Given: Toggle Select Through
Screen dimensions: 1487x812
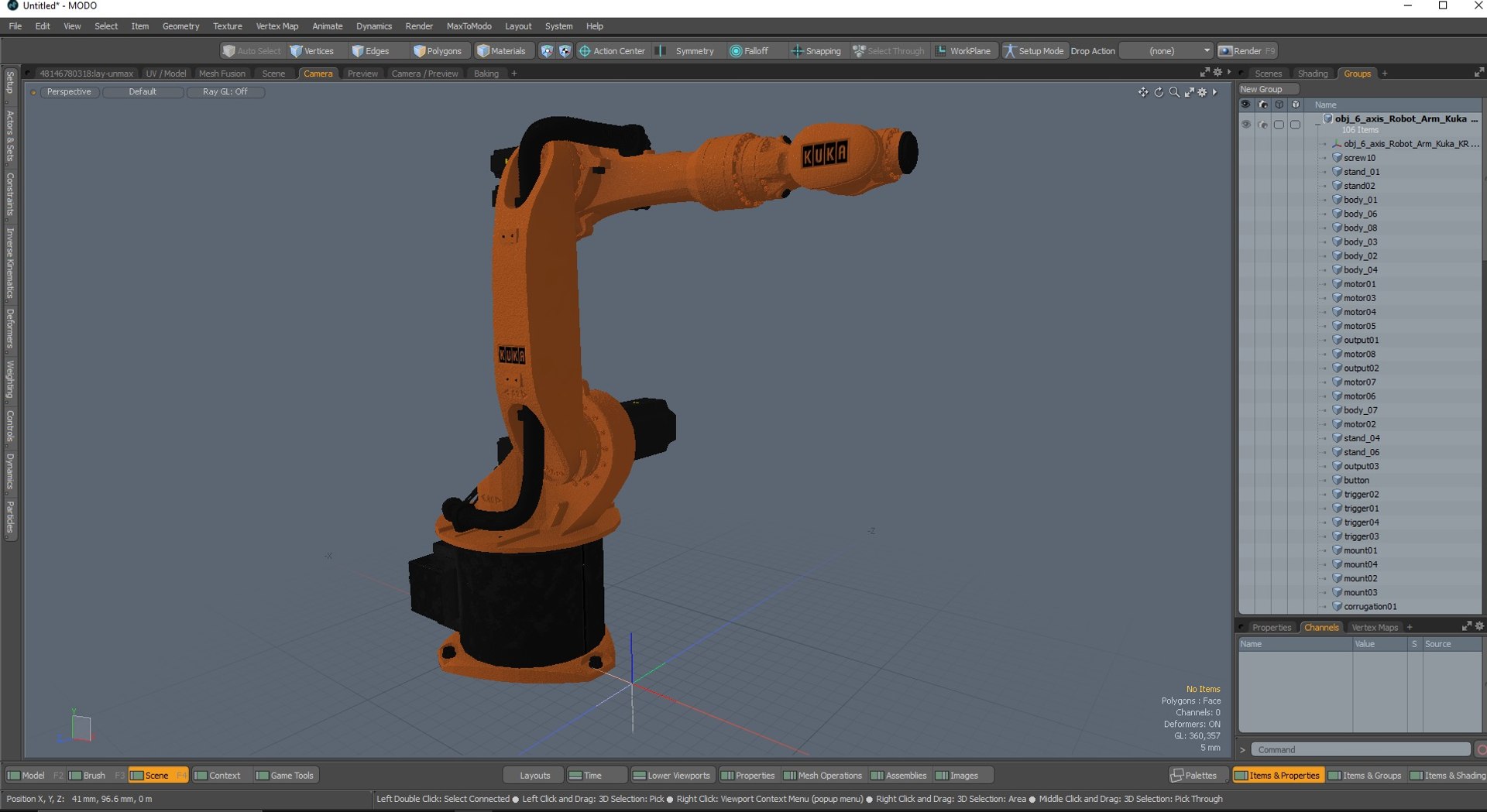Looking at the screenshot, I should 888,51.
